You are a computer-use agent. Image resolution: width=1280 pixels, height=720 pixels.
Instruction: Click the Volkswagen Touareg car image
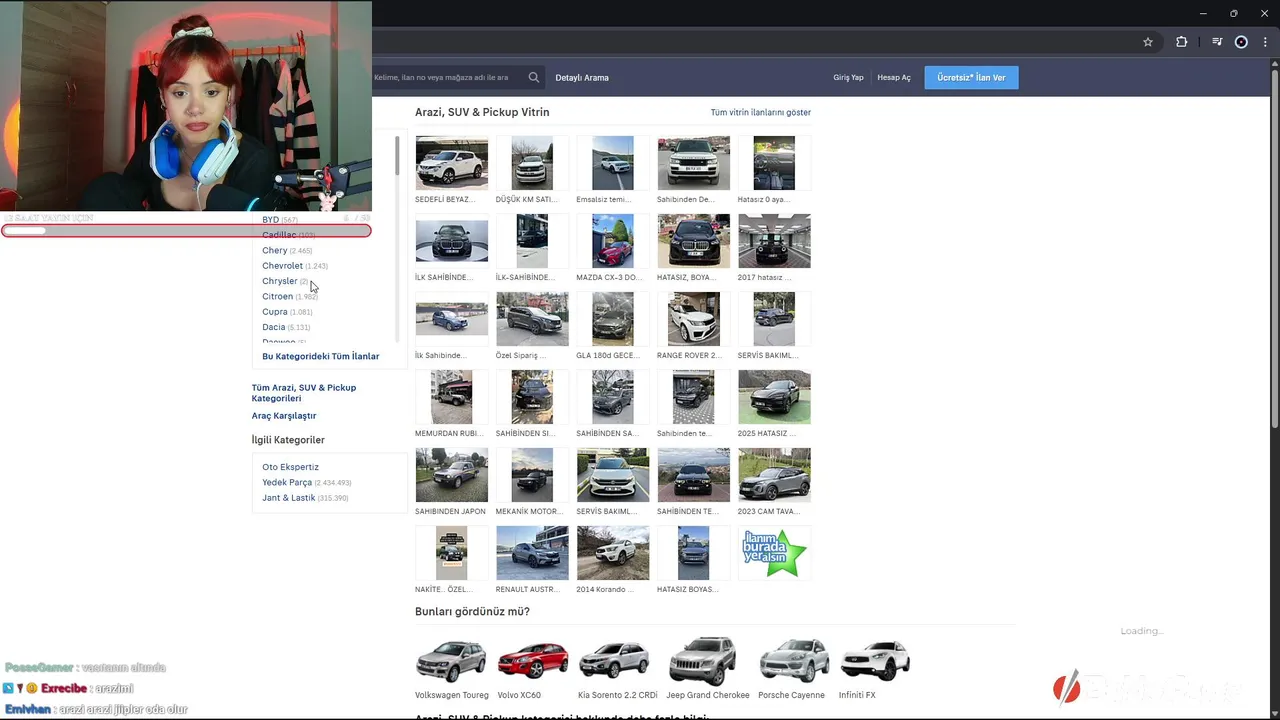[x=451, y=660]
